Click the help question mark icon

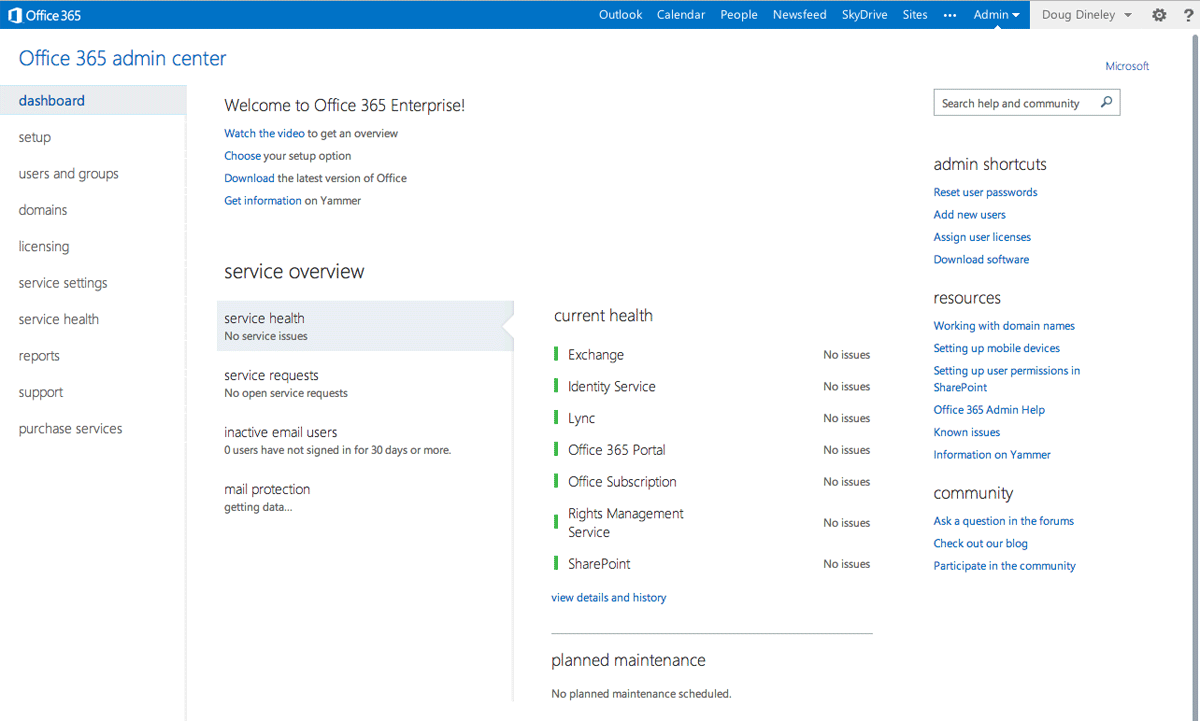tap(1188, 15)
